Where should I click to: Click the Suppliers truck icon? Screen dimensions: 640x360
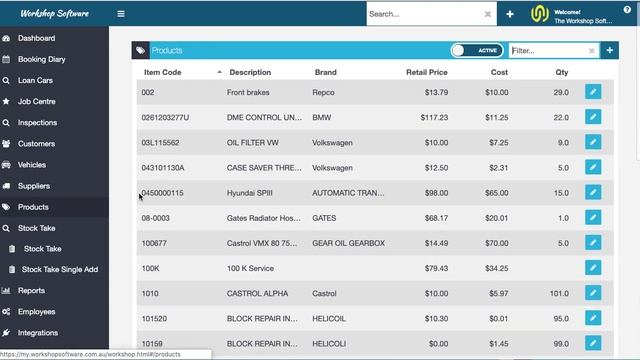coord(6,186)
